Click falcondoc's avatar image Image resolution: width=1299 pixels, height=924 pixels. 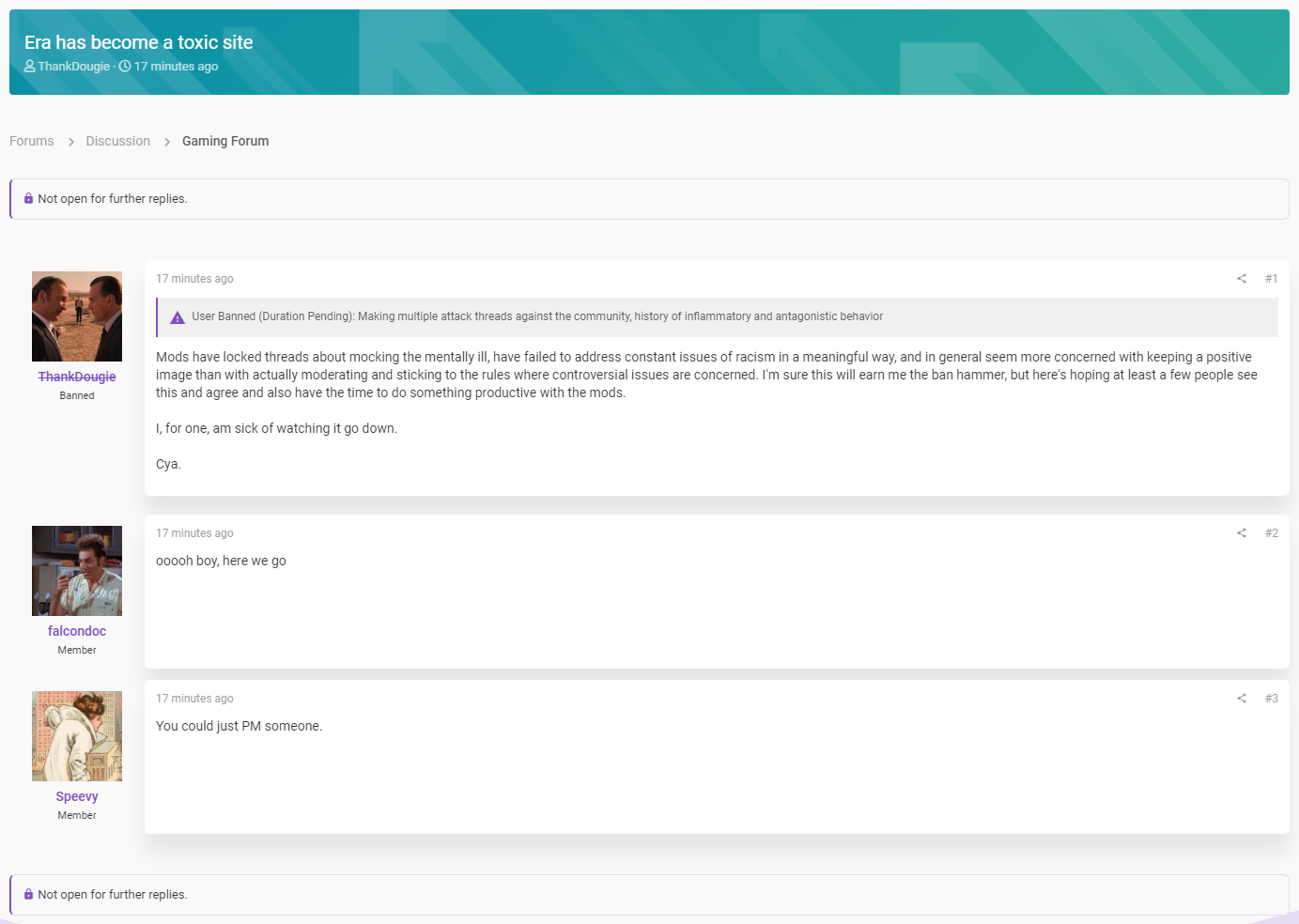click(x=77, y=571)
